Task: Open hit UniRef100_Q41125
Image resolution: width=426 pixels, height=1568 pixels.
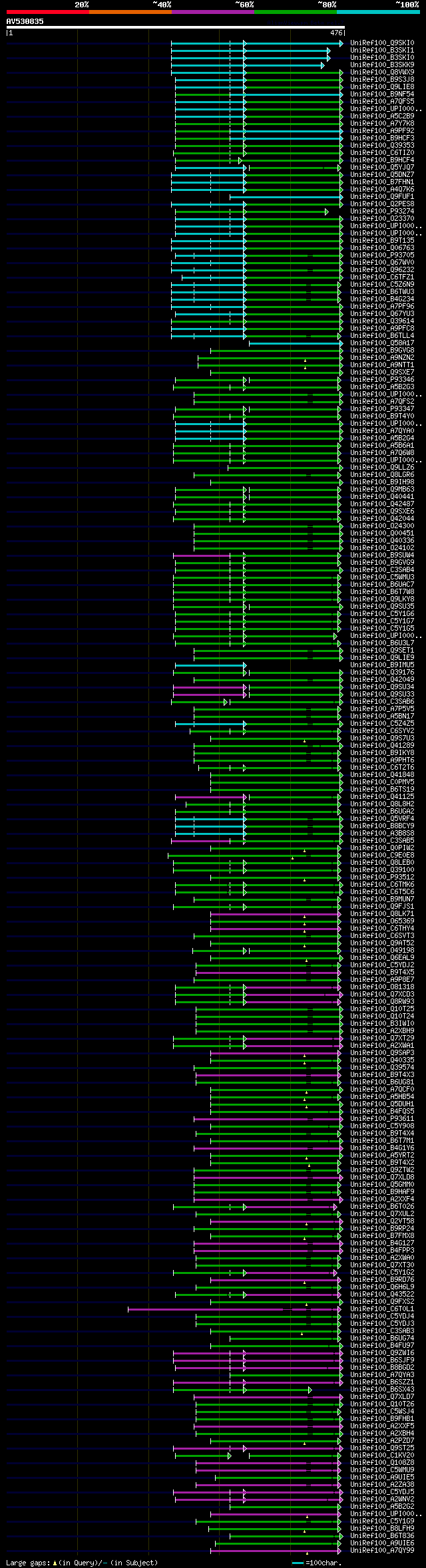Action: tap(382, 797)
